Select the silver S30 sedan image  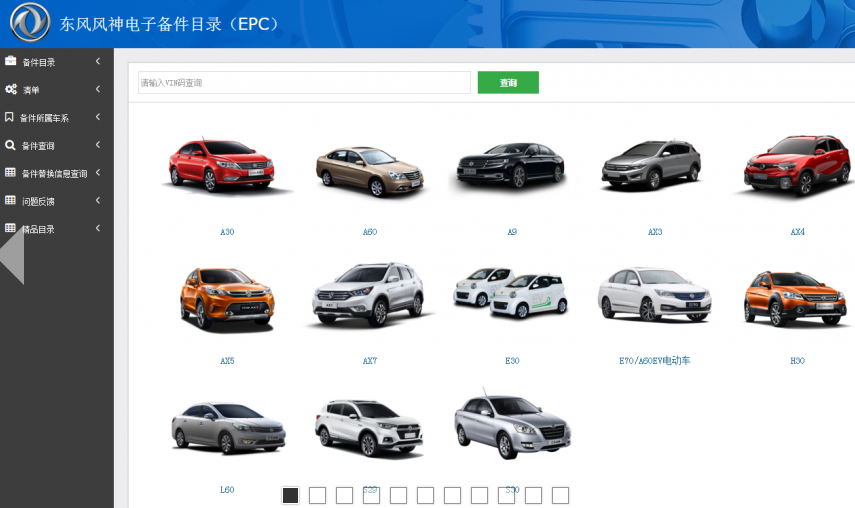point(513,426)
